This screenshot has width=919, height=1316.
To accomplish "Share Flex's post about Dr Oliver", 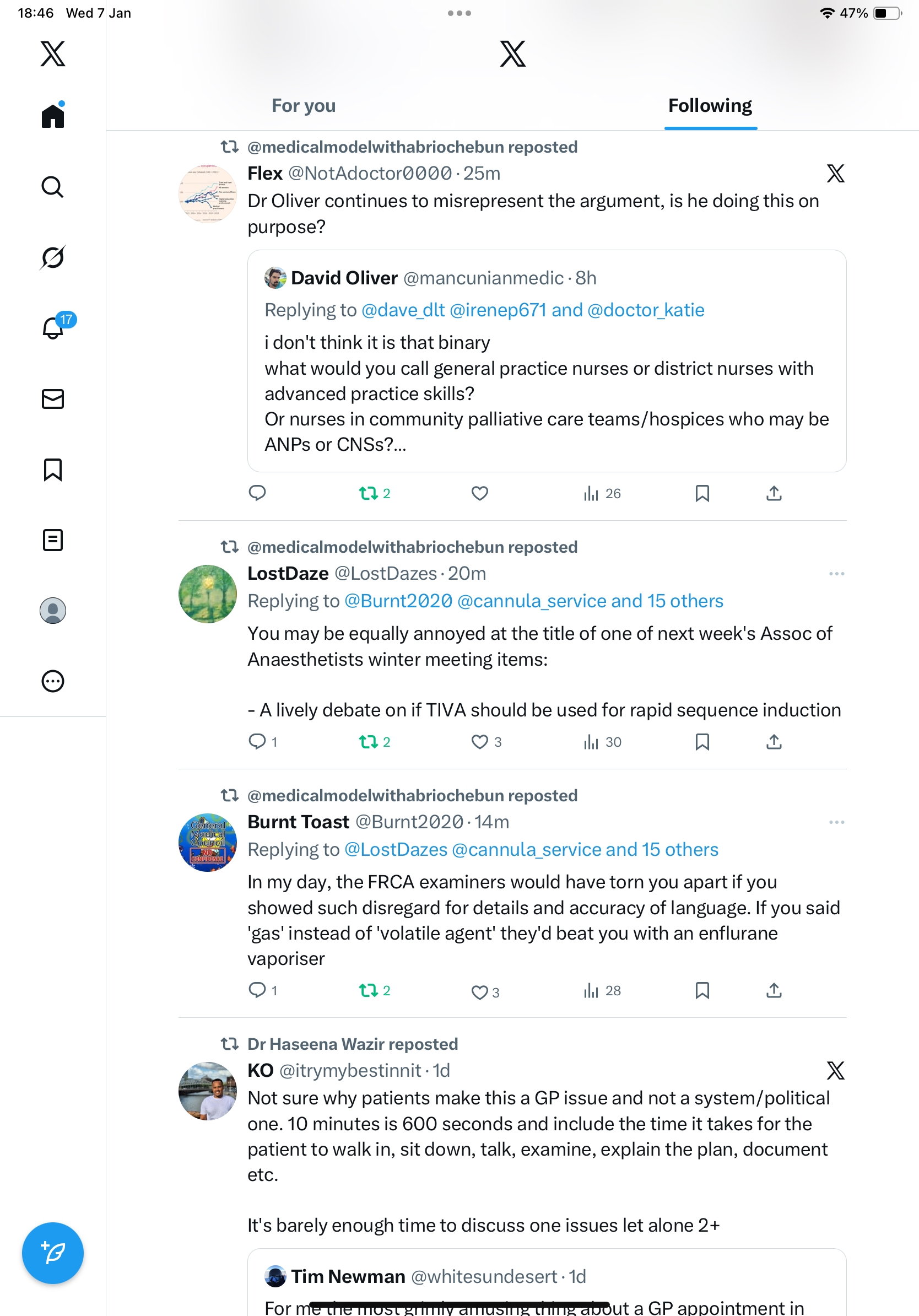I will (x=774, y=494).
